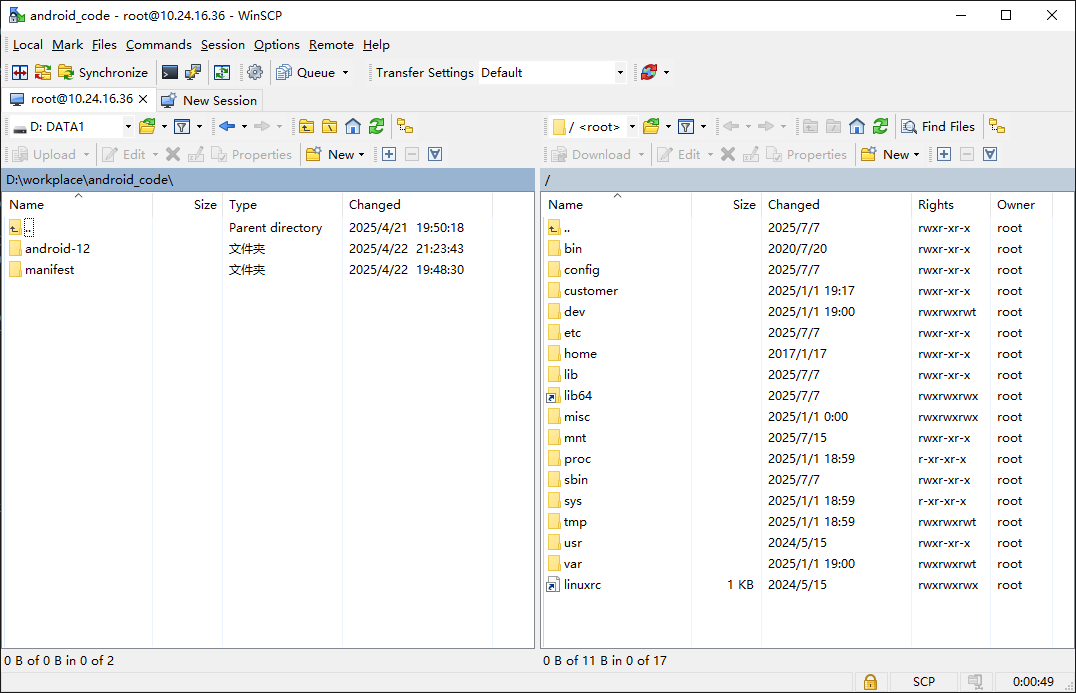The height and width of the screenshot is (693, 1076).
Task: Refresh the remote panel directory
Action: [880, 126]
